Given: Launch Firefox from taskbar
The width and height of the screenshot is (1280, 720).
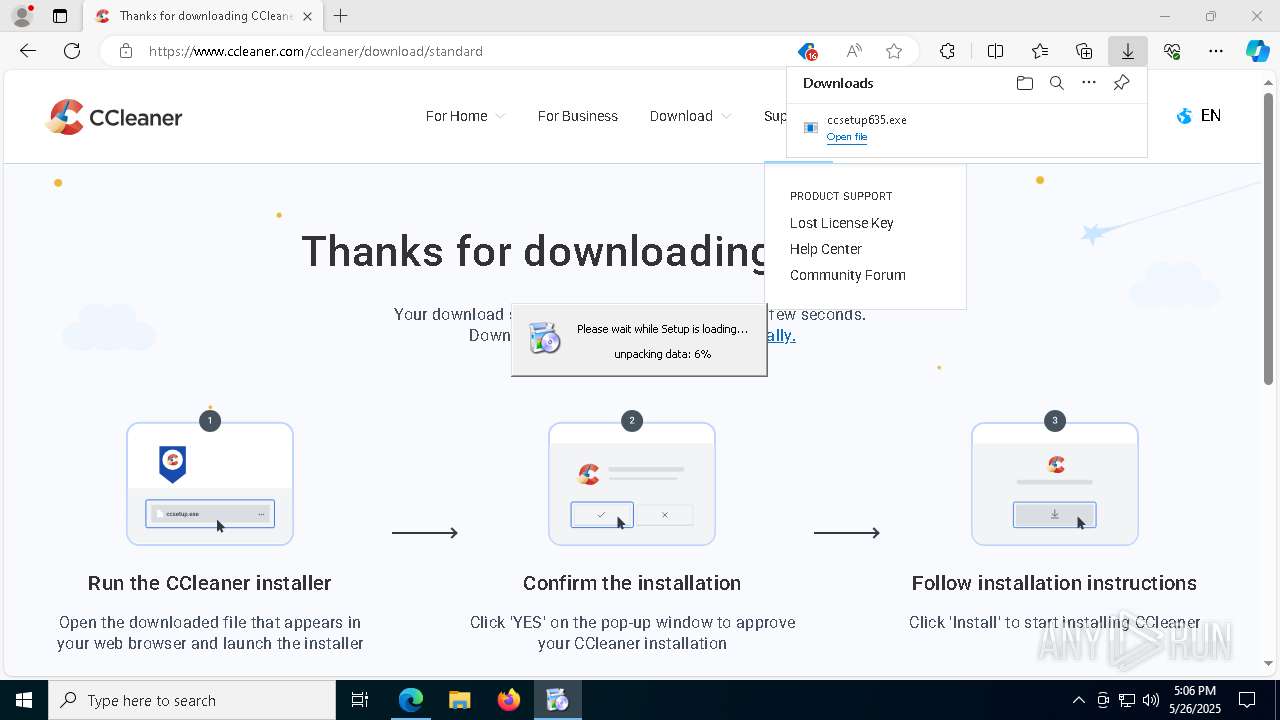Looking at the screenshot, I should click(x=509, y=700).
